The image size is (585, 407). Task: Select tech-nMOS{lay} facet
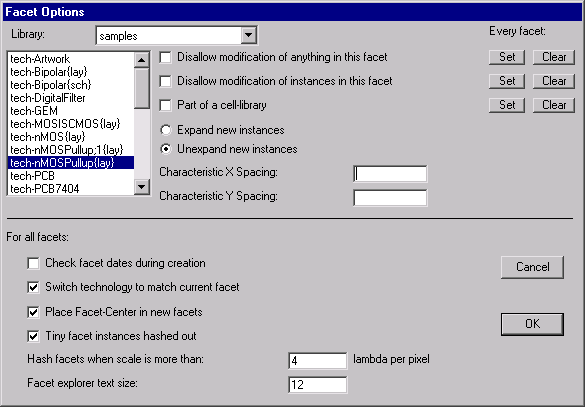[71, 137]
